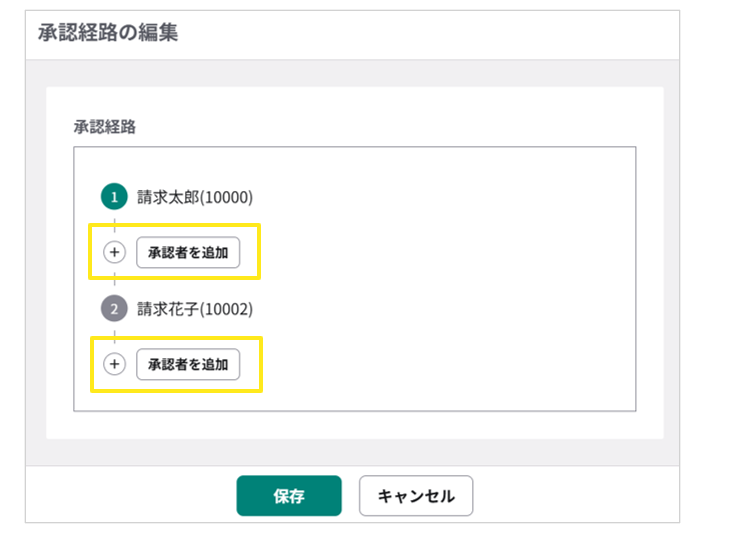Click the 承認経路 section label
This screenshot has height=548, width=747.
click(x=104, y=126)
